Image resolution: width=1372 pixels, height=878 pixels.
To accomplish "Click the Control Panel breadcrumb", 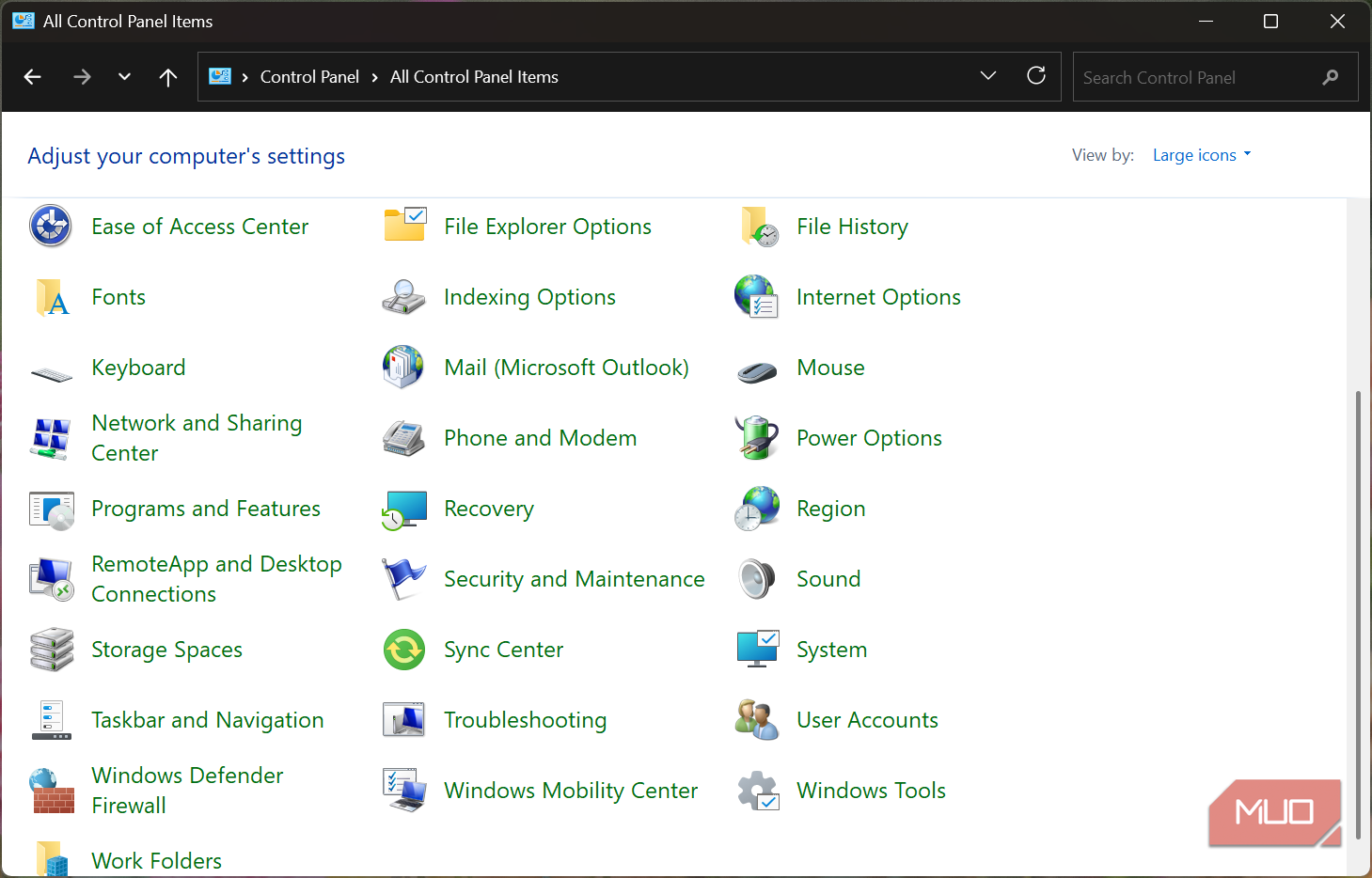I will coord(309,77).
